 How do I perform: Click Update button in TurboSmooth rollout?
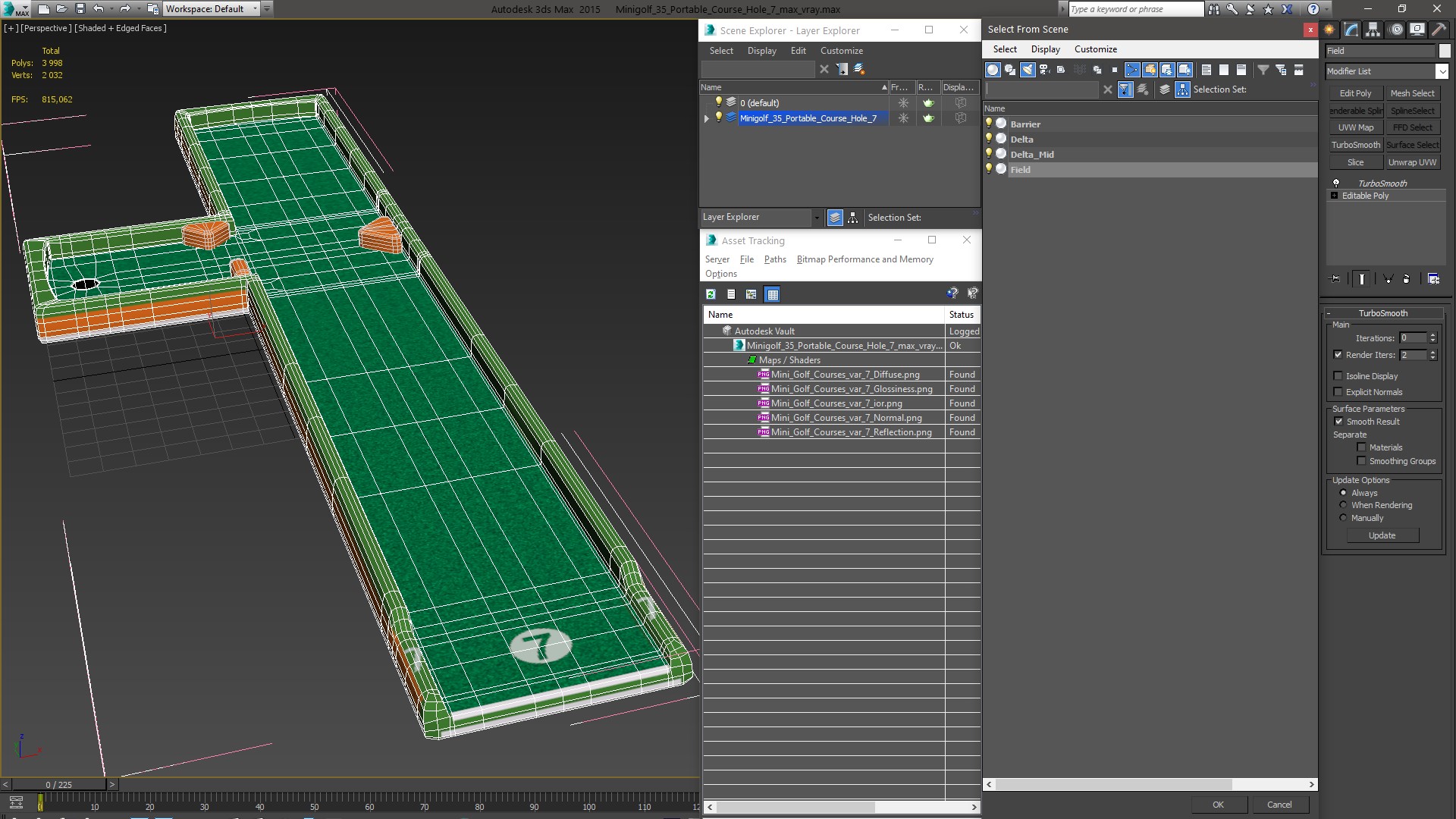coord(1382,535)
